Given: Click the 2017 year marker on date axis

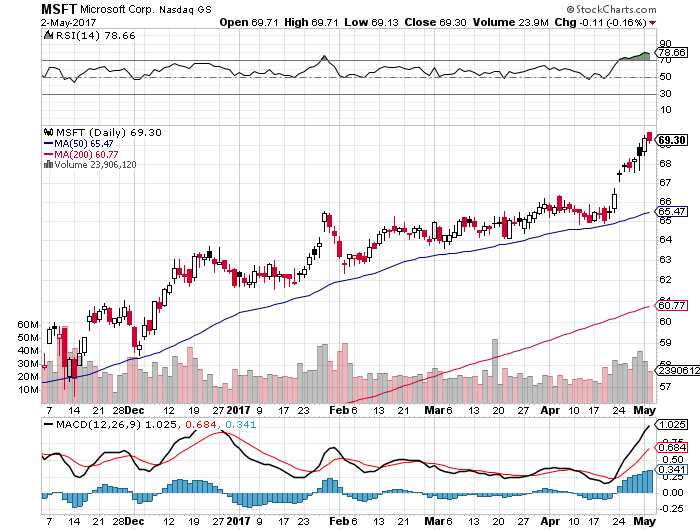Looking at the screenshot, I should pyautogui.click(x=240, y=410).
